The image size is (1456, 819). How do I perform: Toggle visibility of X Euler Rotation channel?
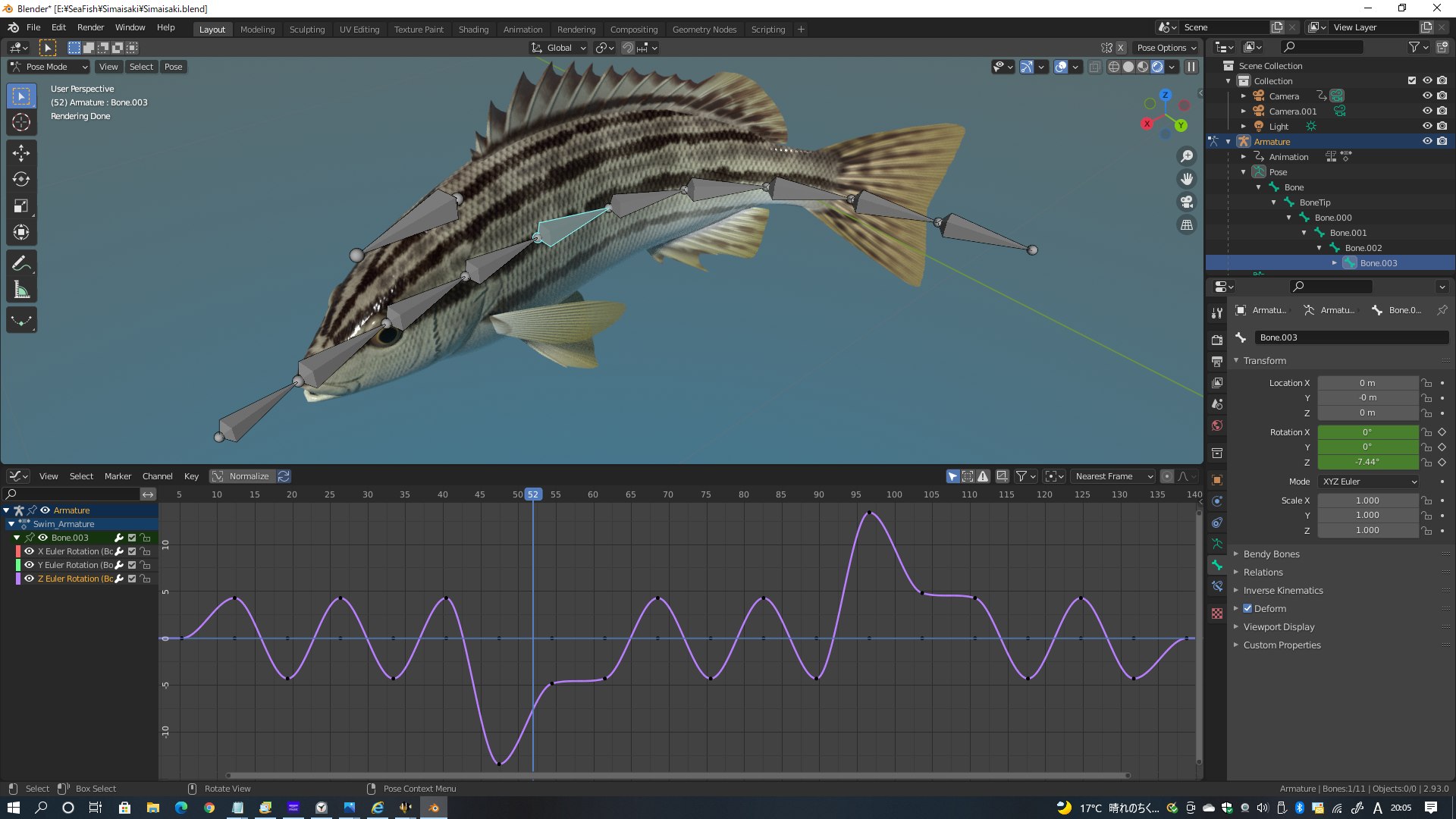(x=29, y=551)
